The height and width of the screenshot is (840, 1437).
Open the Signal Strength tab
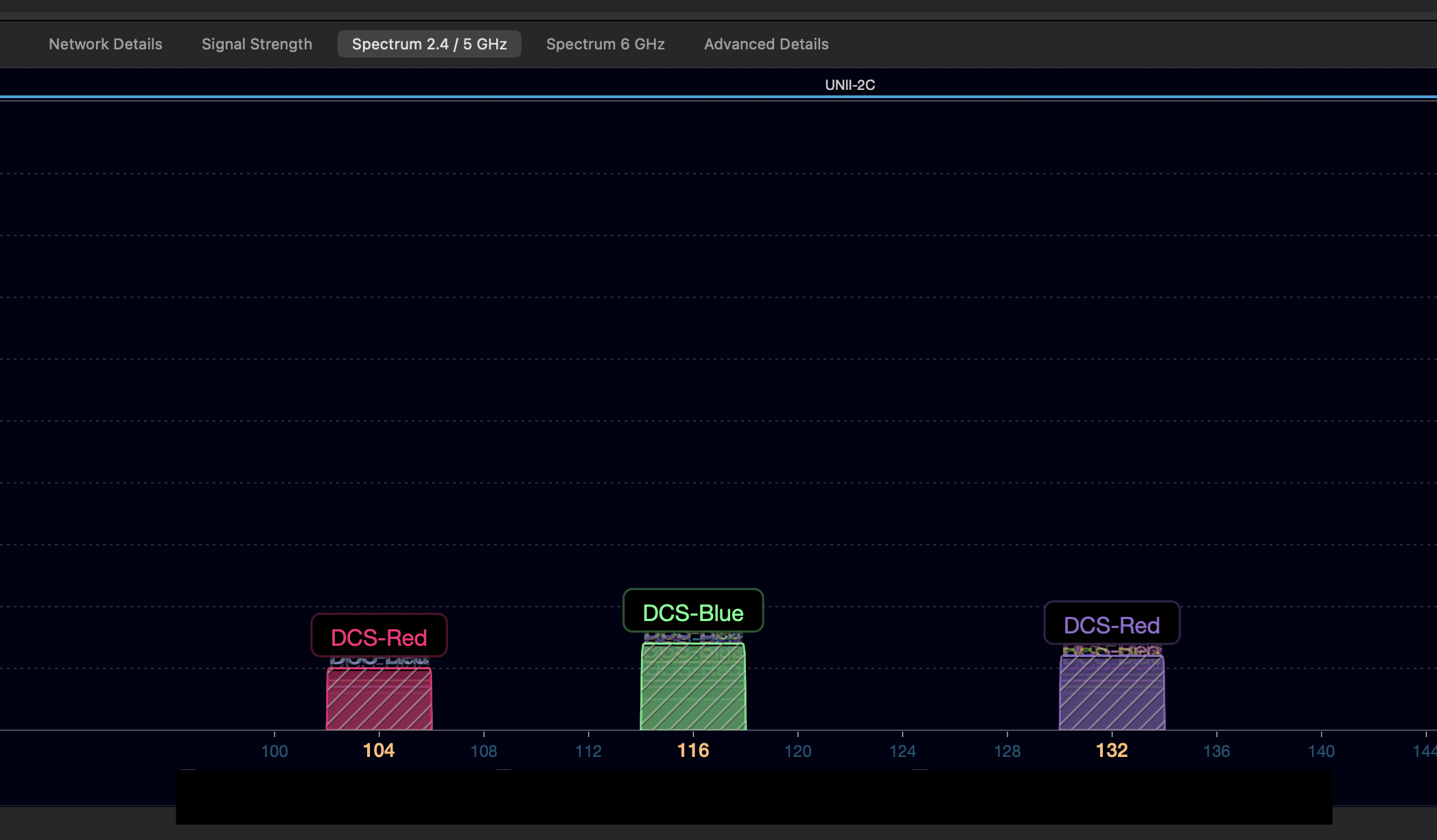pos(257,44)
